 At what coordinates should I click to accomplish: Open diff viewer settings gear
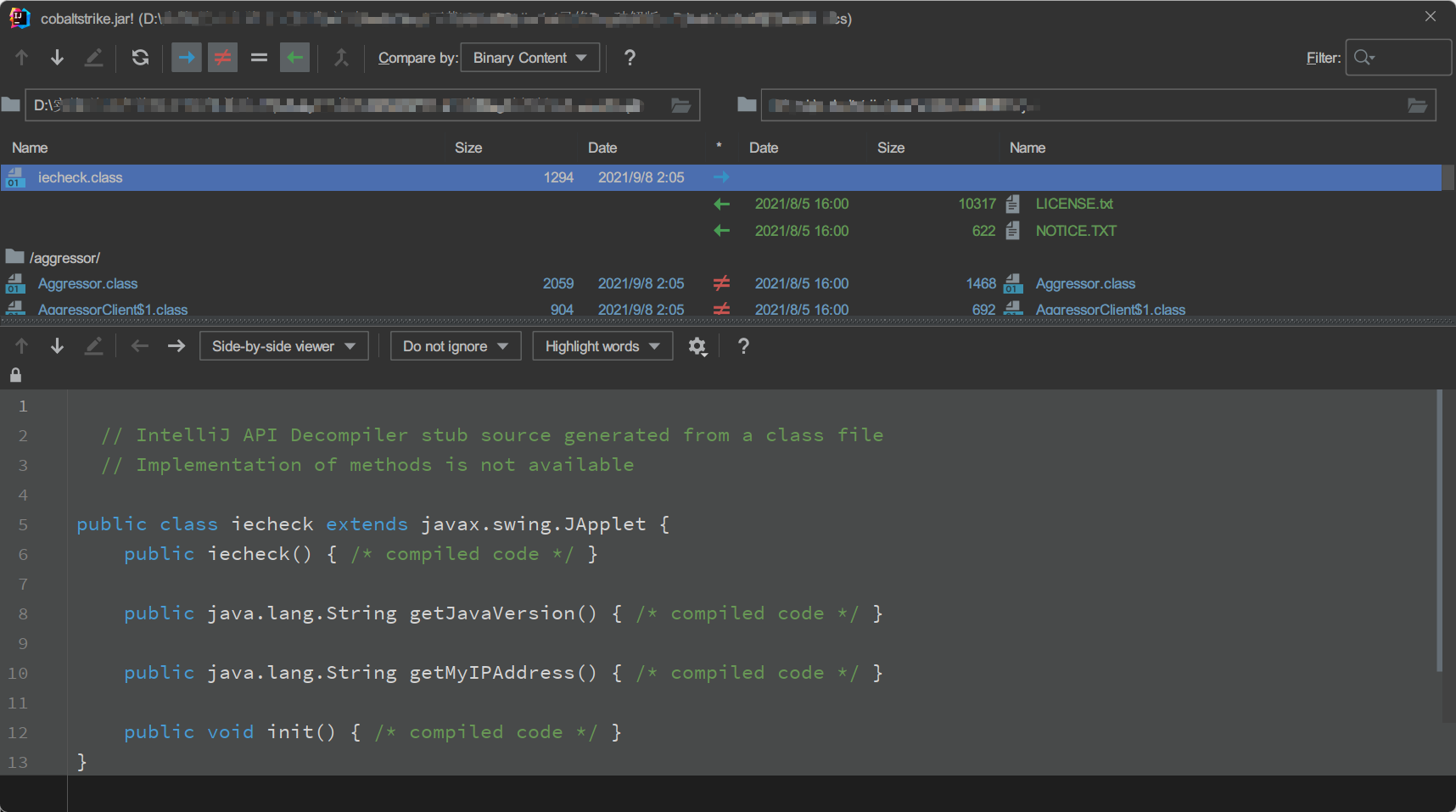(x=697, y=346)
